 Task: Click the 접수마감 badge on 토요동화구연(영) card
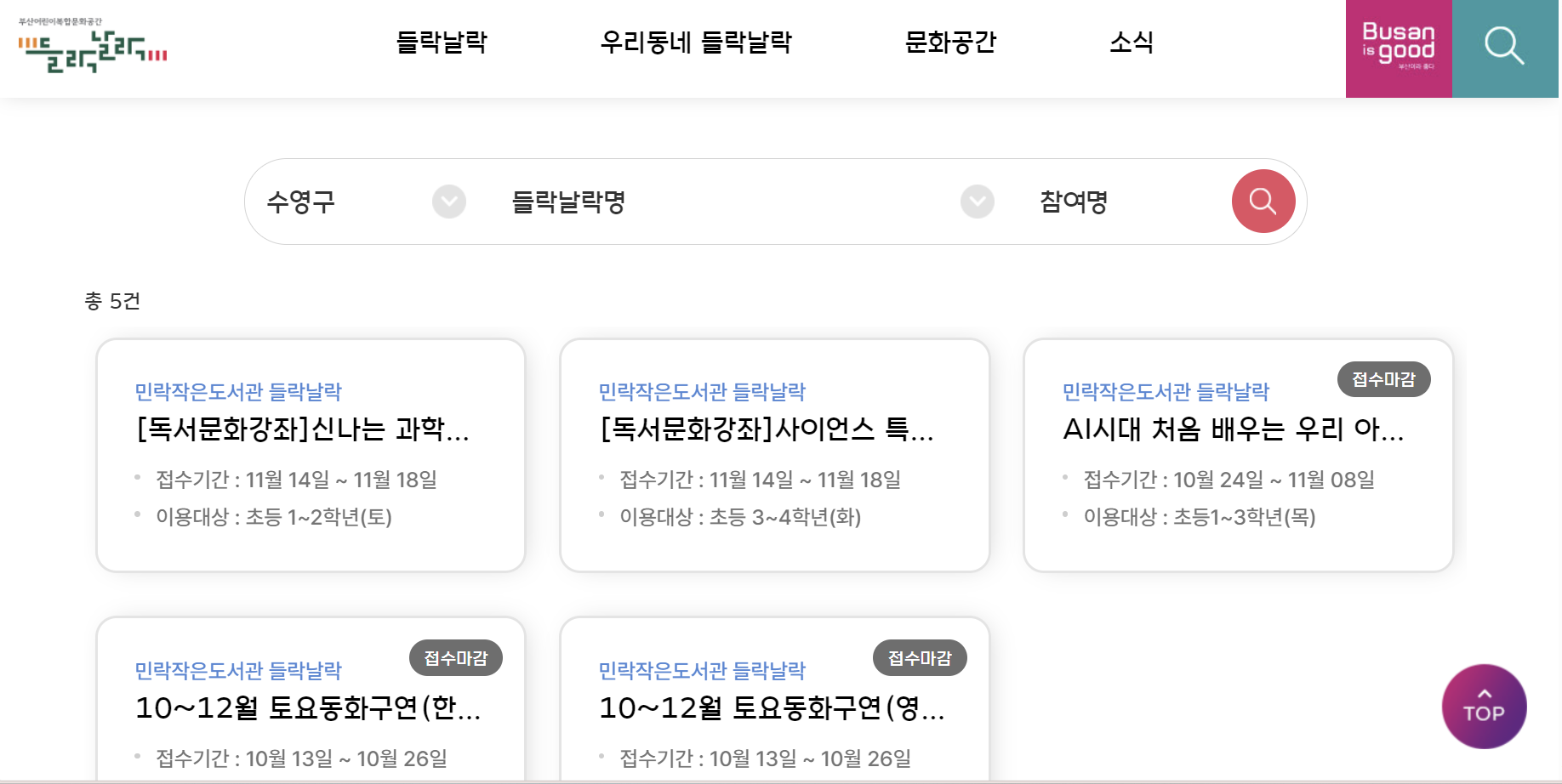(920, 657)
